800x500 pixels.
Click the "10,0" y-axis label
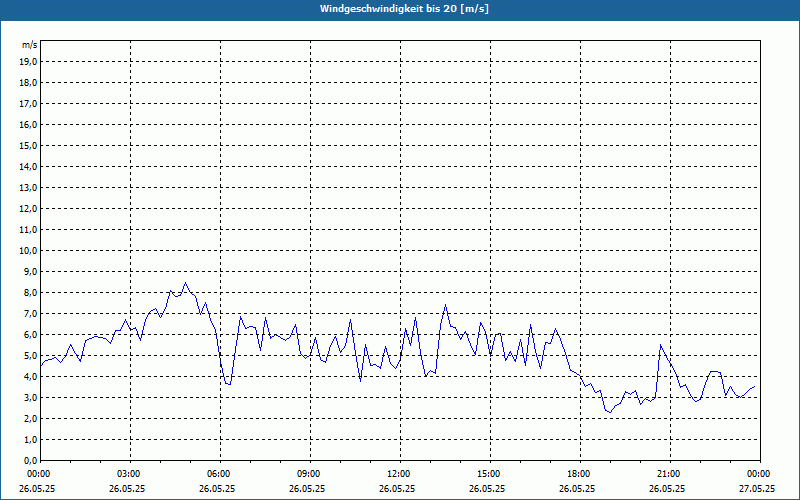[28, 251]
